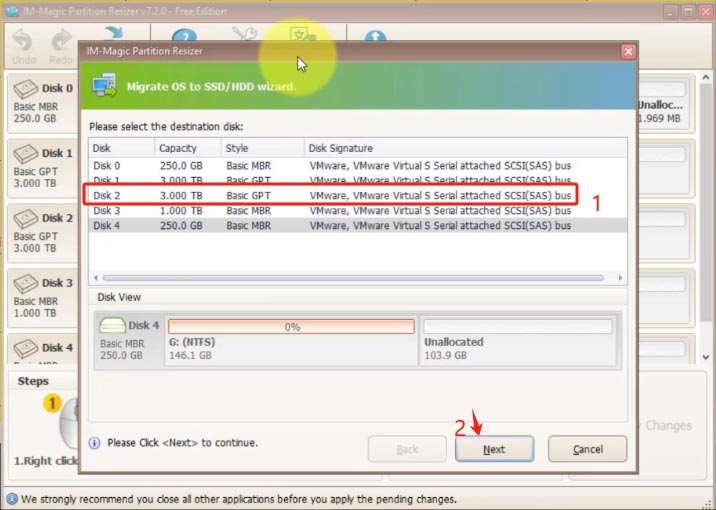The width and height of the screenshot is (716, 510).
Task: Click the Cancel button
Action: click(x=587, y=449)
